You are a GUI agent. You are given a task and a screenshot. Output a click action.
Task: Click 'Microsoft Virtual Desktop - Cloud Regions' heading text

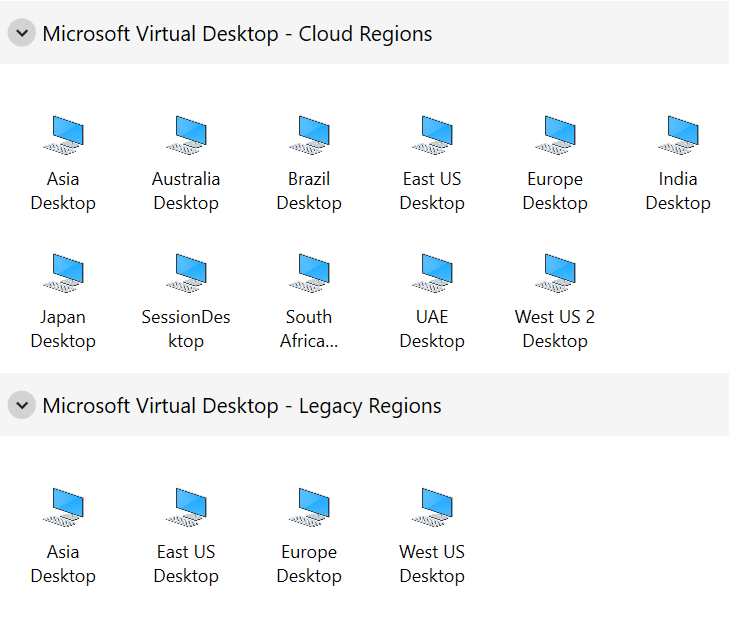(237, 34)
